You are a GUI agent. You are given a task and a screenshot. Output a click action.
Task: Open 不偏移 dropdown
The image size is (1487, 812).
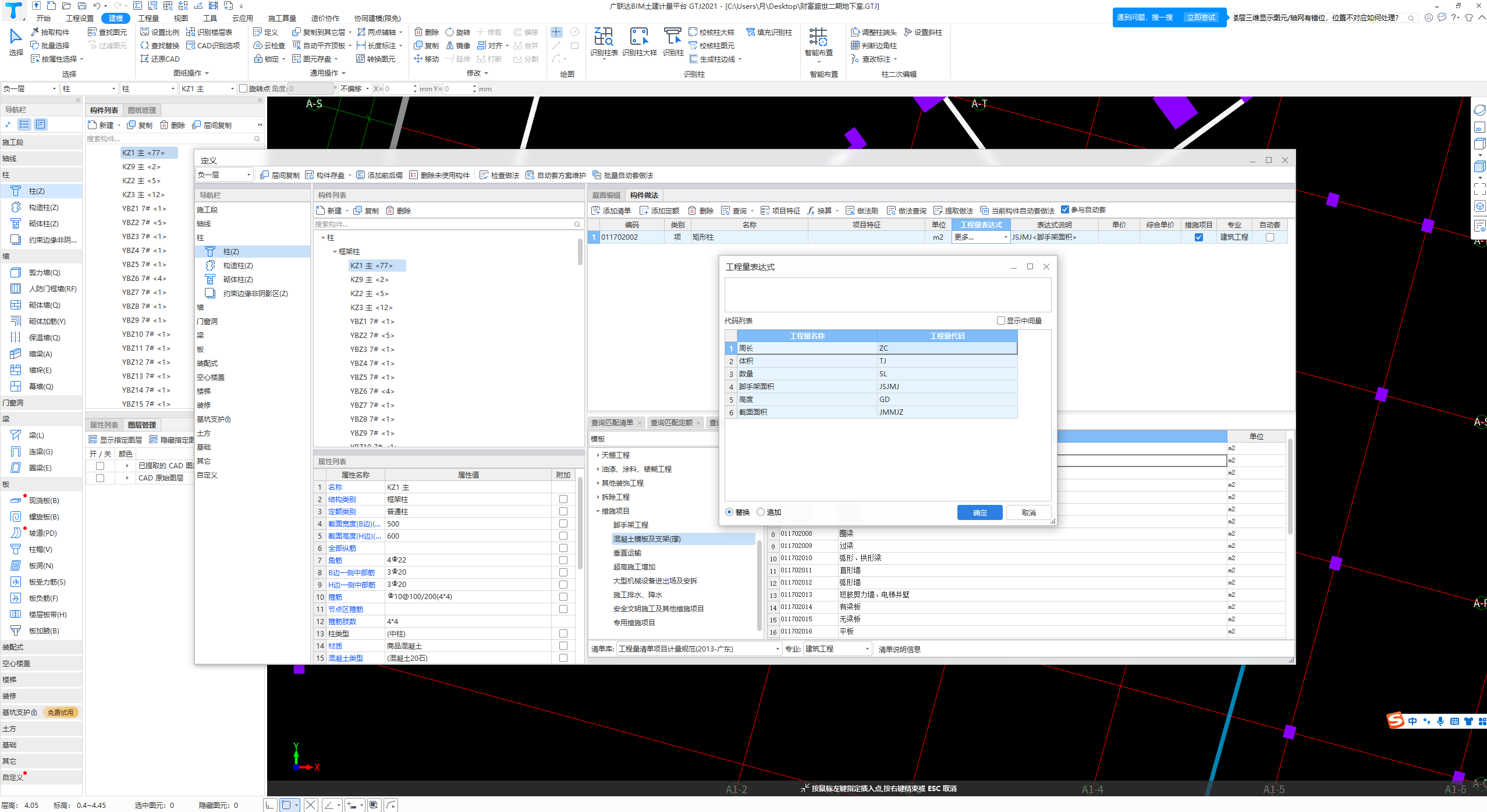pos(355,88)
